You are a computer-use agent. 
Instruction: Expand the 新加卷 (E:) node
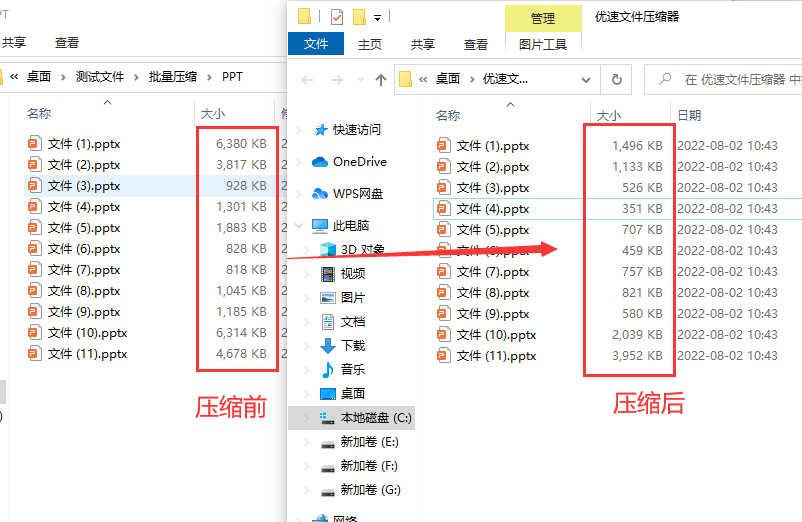(306, 442)
